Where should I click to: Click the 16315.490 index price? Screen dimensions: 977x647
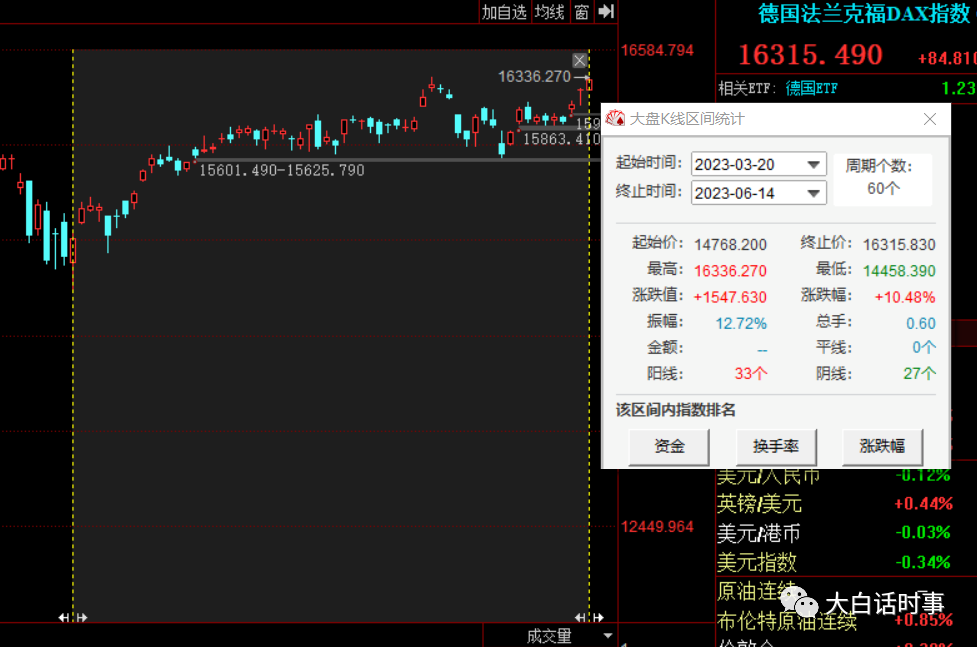(x=810, y=55)
